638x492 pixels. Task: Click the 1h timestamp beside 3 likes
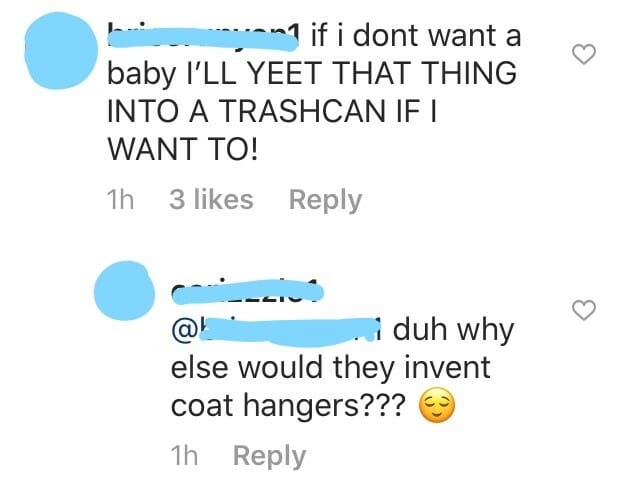120,199
